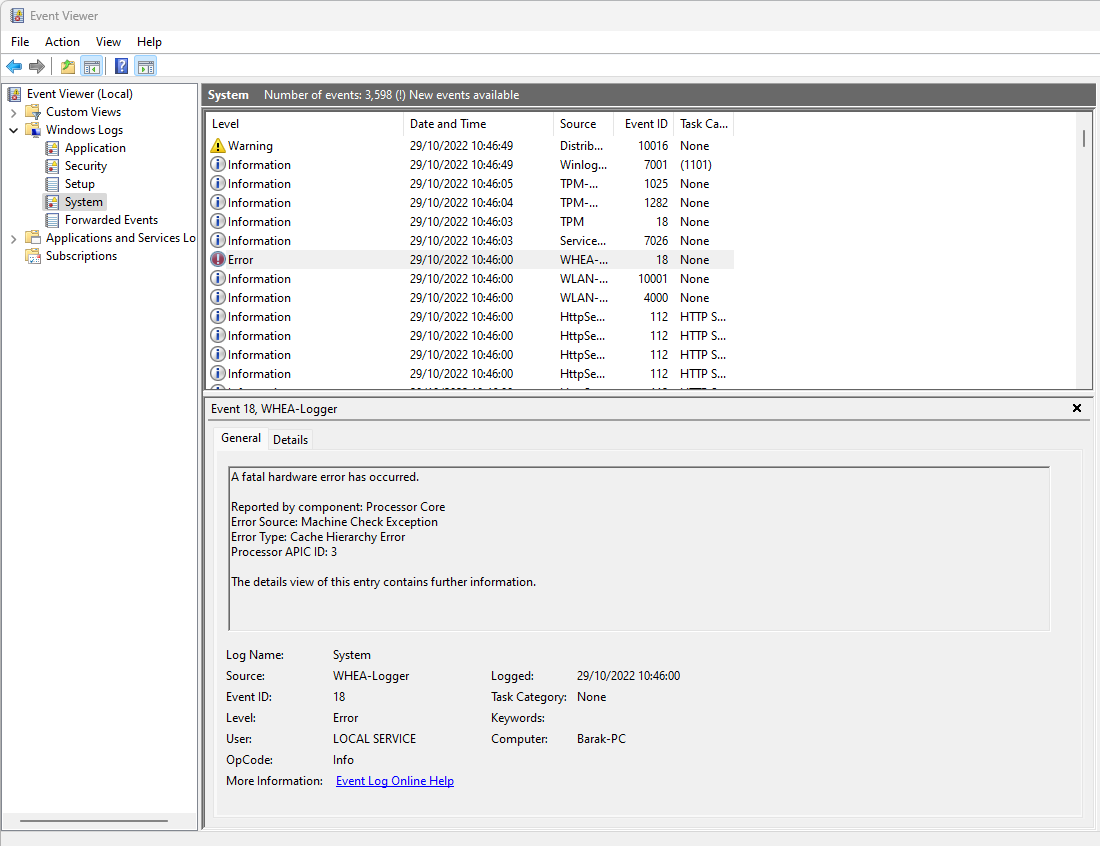
Task: Select the Subscriptions tree item
Action: pyautogui.click(x=81, y=256)
